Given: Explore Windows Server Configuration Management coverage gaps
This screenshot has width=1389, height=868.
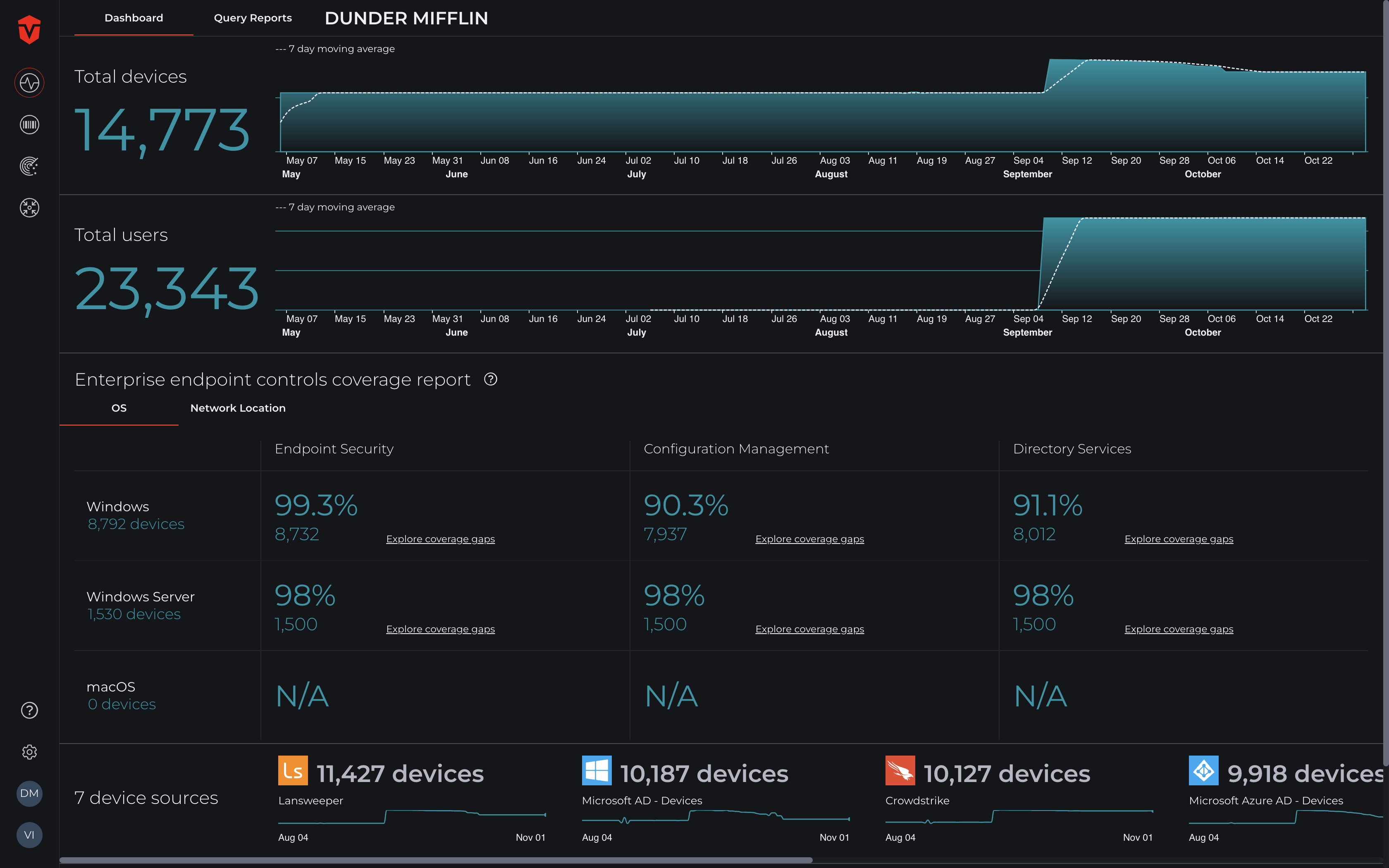Looking at the screenshot, I should point(809,629).
